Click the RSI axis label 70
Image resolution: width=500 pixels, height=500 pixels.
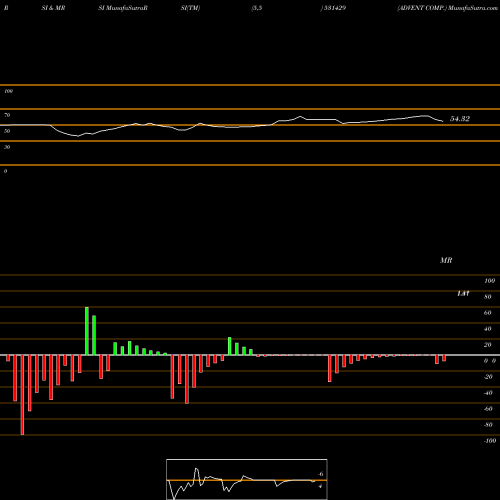[7, 115]
